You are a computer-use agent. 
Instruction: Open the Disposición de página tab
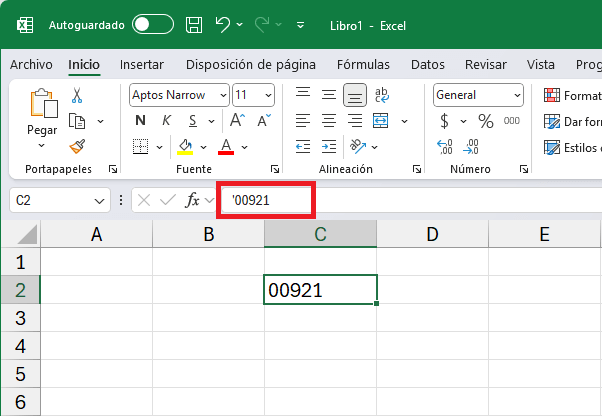coord(251,64)
